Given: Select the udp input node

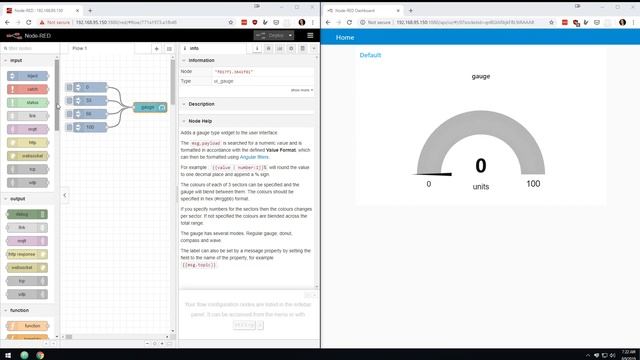Looking at the screenshot, I should 28,183.
